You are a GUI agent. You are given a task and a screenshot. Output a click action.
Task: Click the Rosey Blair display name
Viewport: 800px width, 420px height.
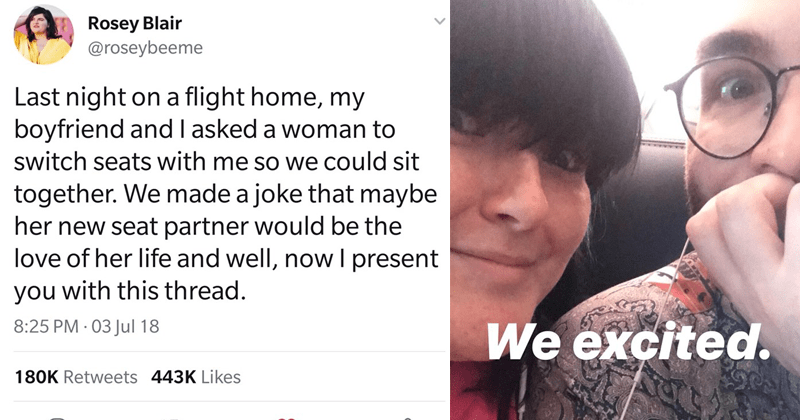pos(135,23)
